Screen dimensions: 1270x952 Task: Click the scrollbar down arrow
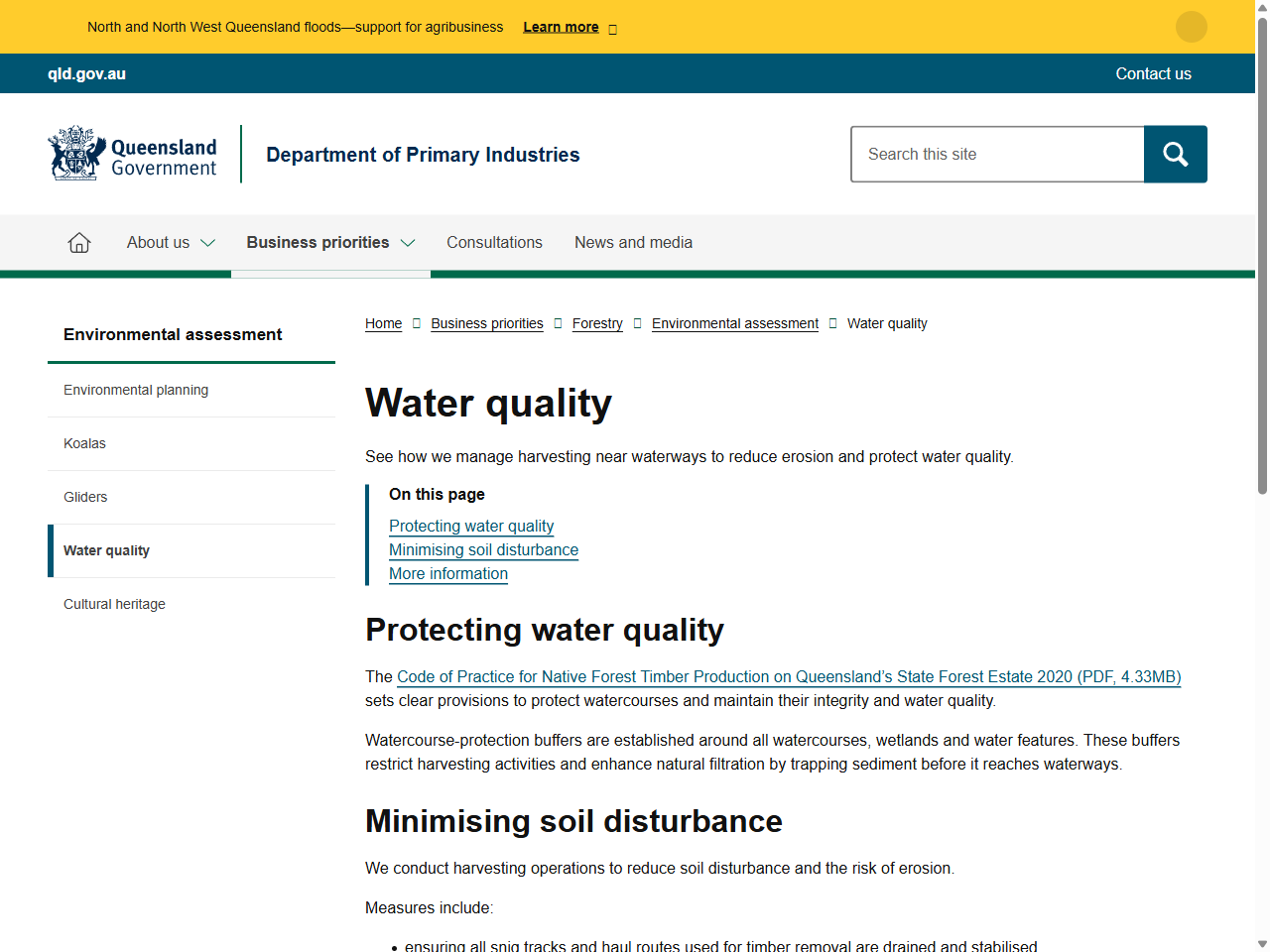point(1262,945)
